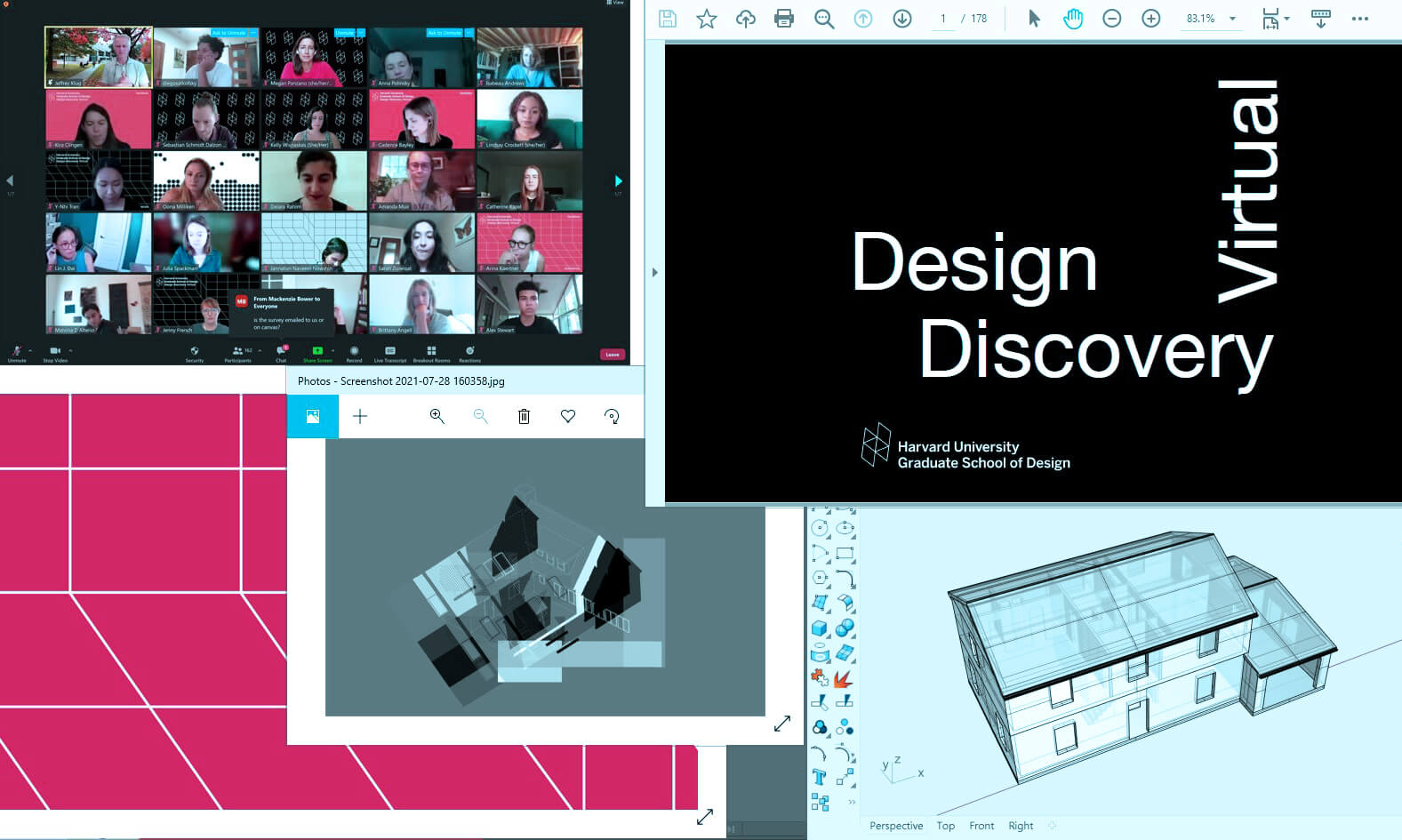Click Ask to Unmute on diegoatkofsky's video
This screenshot has height=840, width=1402.
coord(229,33)
